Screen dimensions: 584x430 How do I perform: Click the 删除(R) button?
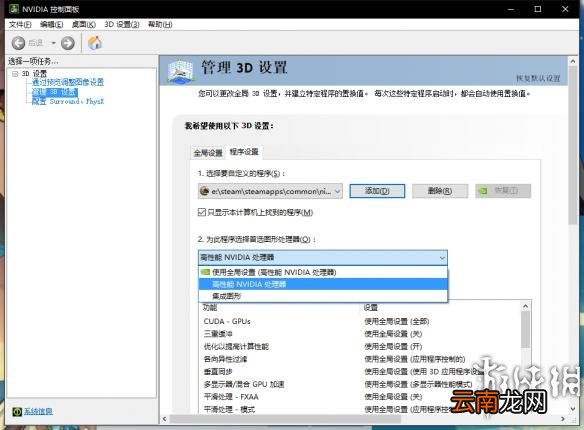440,191
